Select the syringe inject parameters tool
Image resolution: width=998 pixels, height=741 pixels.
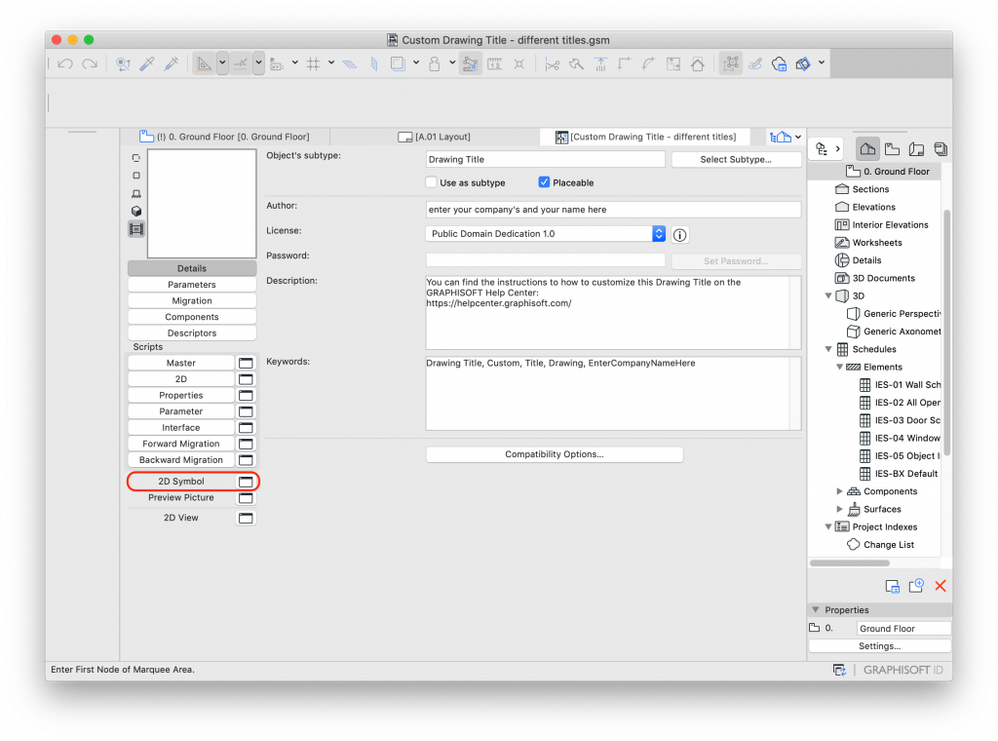pyautogui.click(x=171, y=64)
